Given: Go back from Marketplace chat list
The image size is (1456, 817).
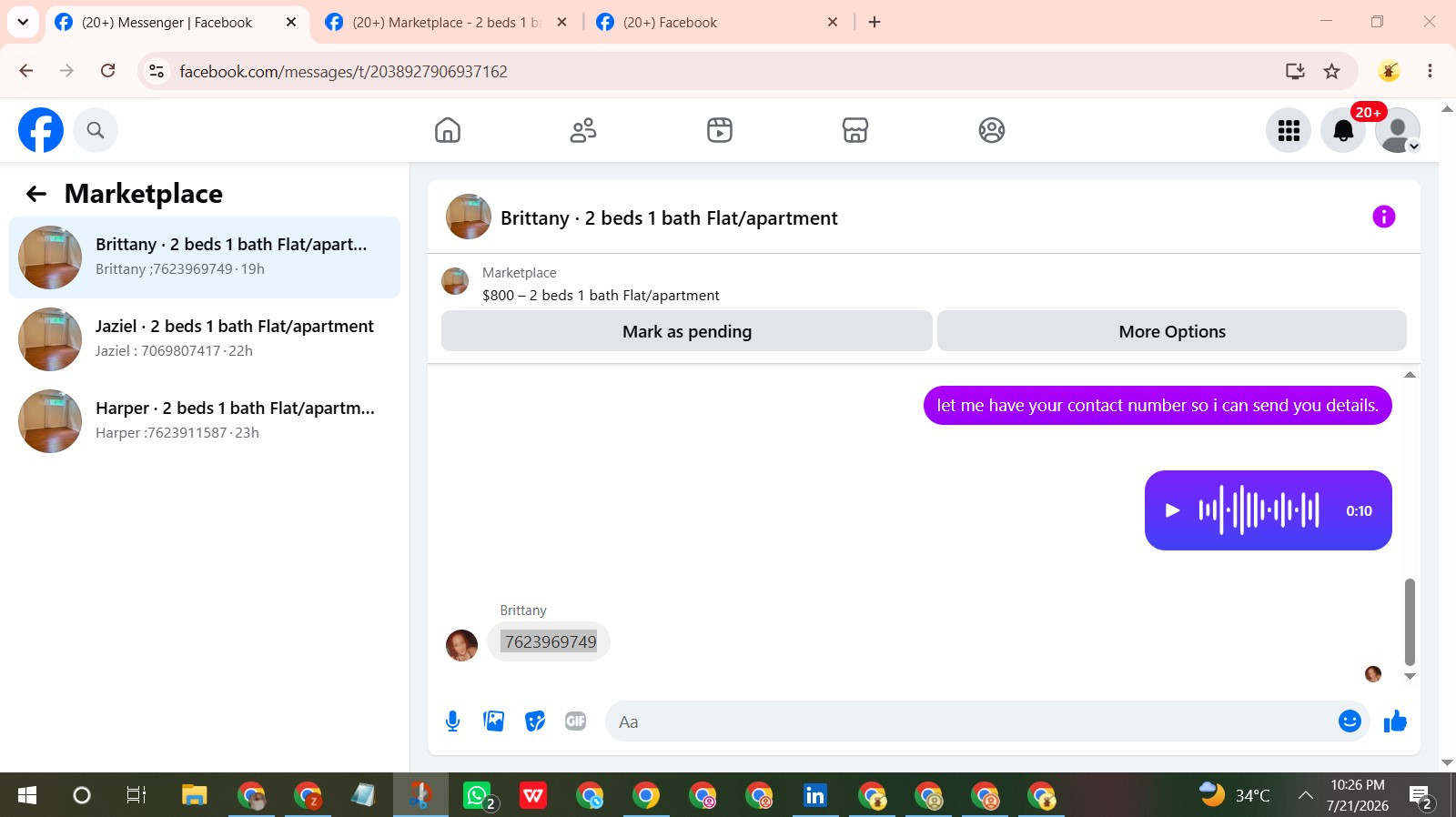Looking at the screenshot, I should [36, 194].
